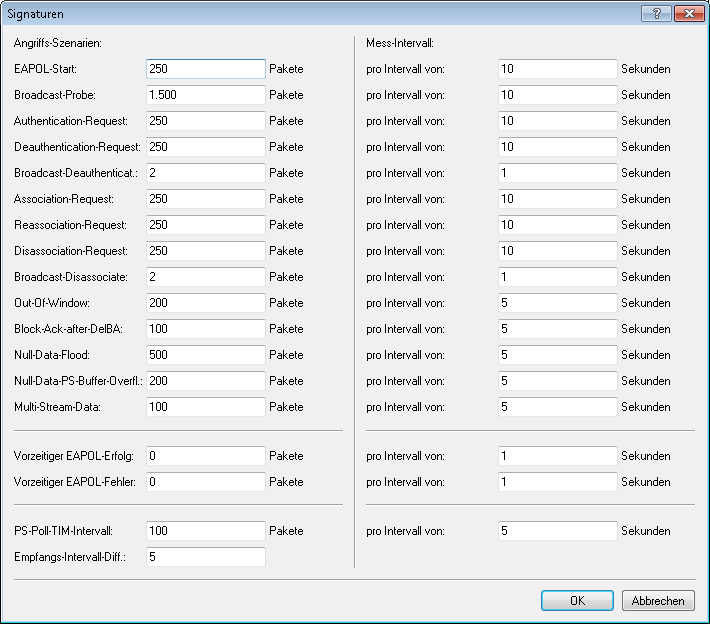Viewport: 710px width, 624px height.
Task: Edit the Broadcast-Probe packets field
Action: point(205,95)
